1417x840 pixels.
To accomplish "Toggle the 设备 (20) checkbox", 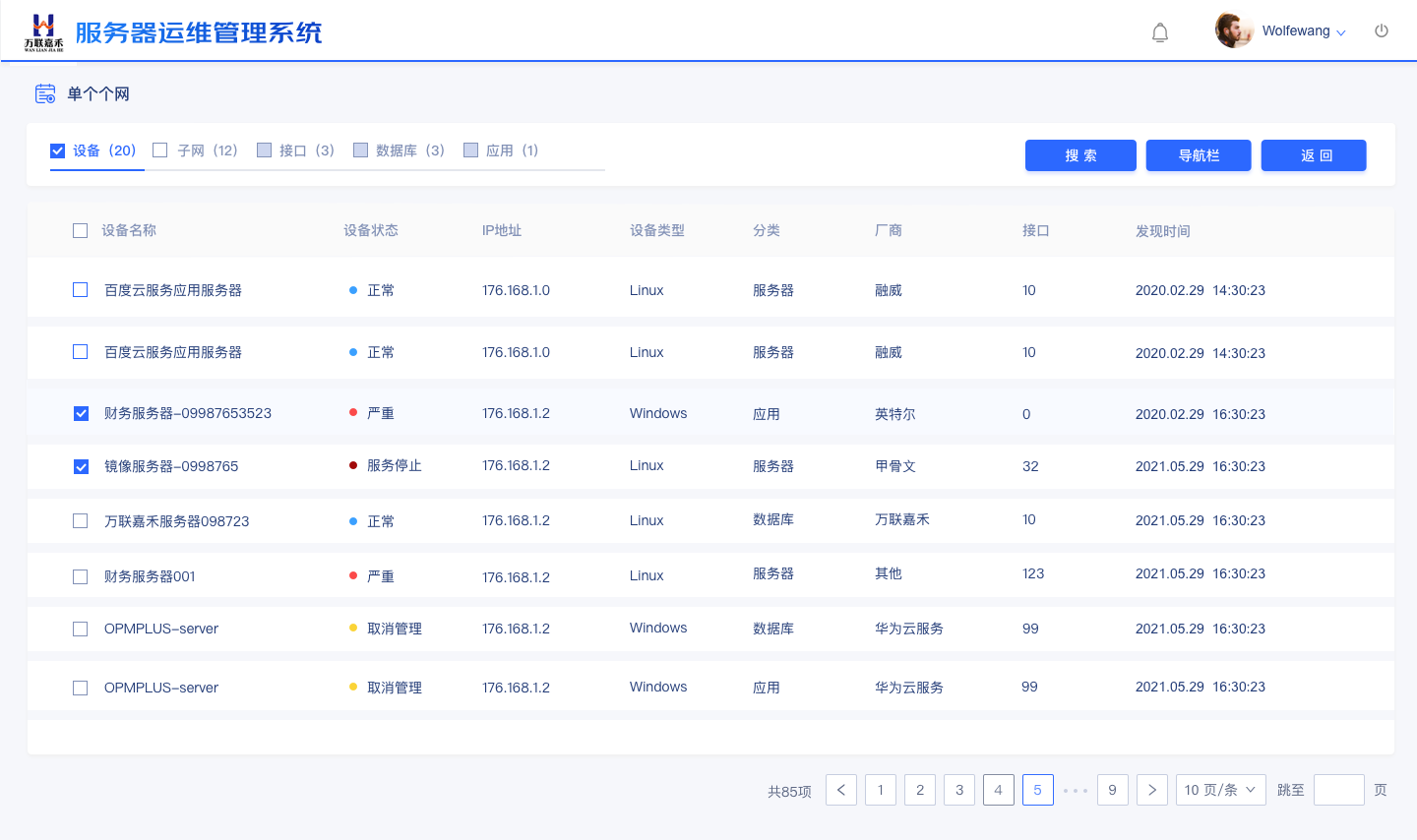I will point(58,150).
